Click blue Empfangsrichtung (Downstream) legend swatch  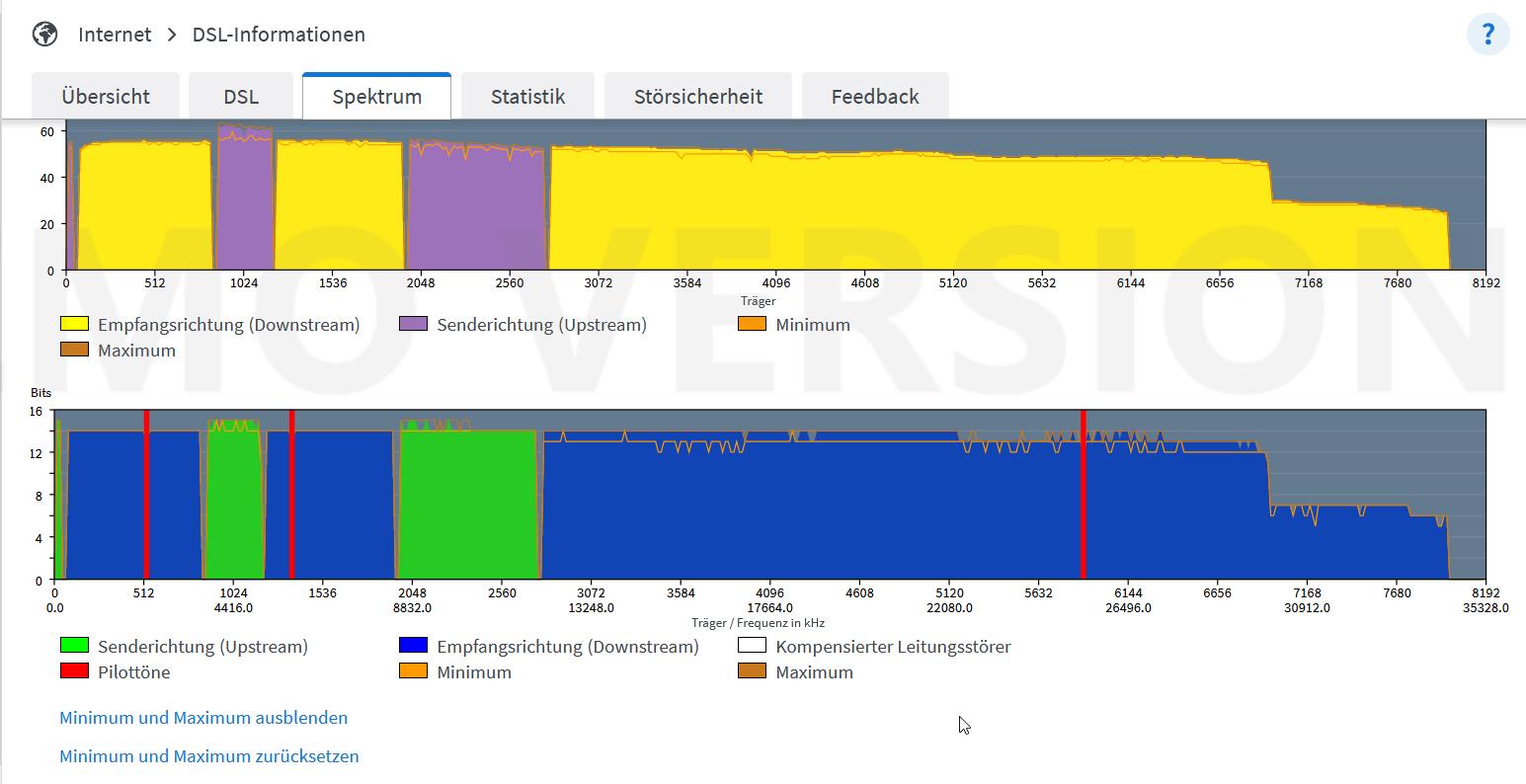pos(413,646)
